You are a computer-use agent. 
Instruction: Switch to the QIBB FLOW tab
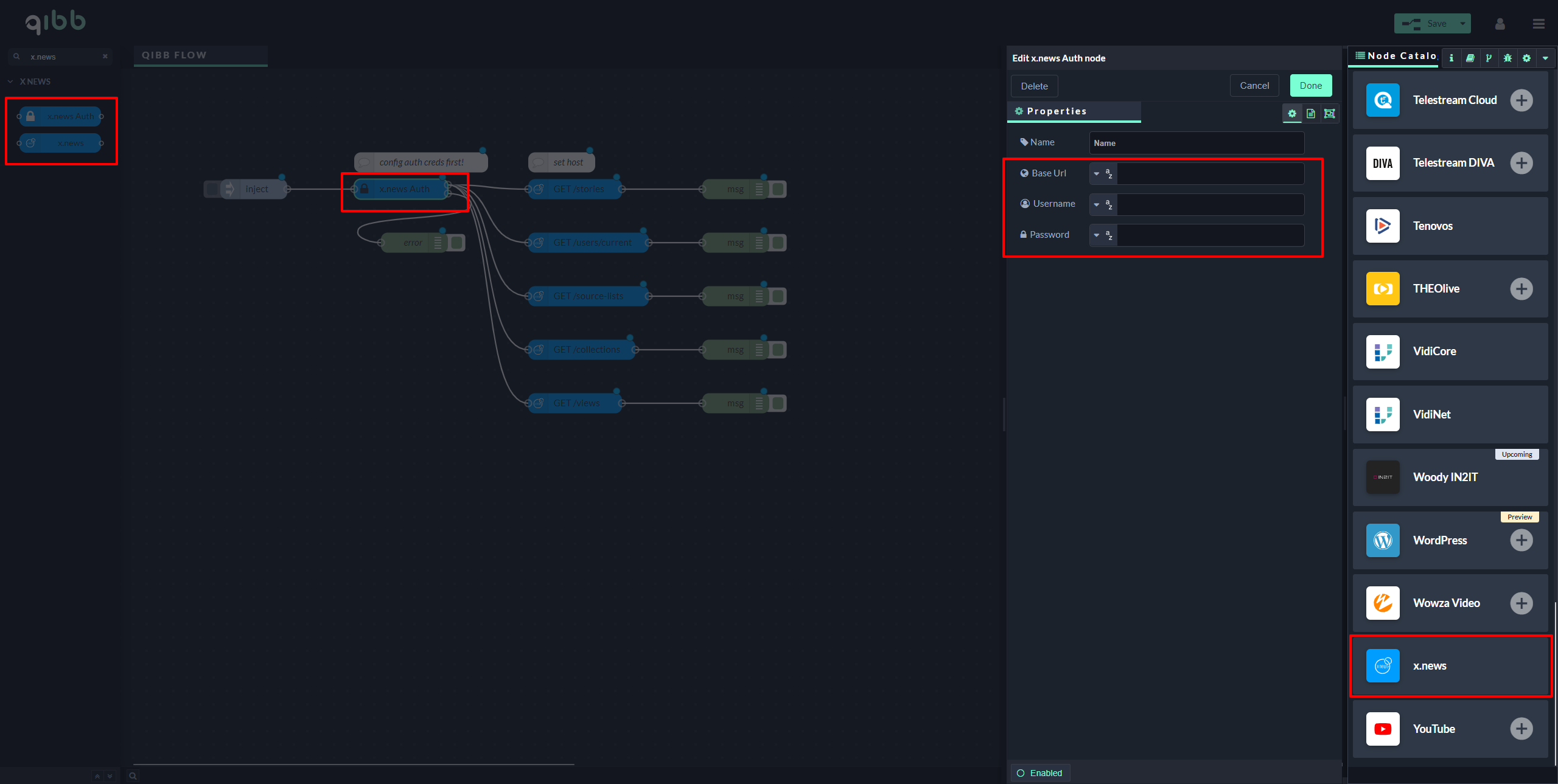(x=175, y=55)
